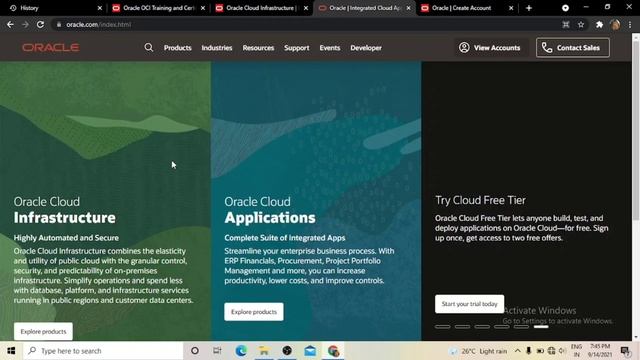Click the Oracle logo
This screenshot has height=360, width=640.
51,47
